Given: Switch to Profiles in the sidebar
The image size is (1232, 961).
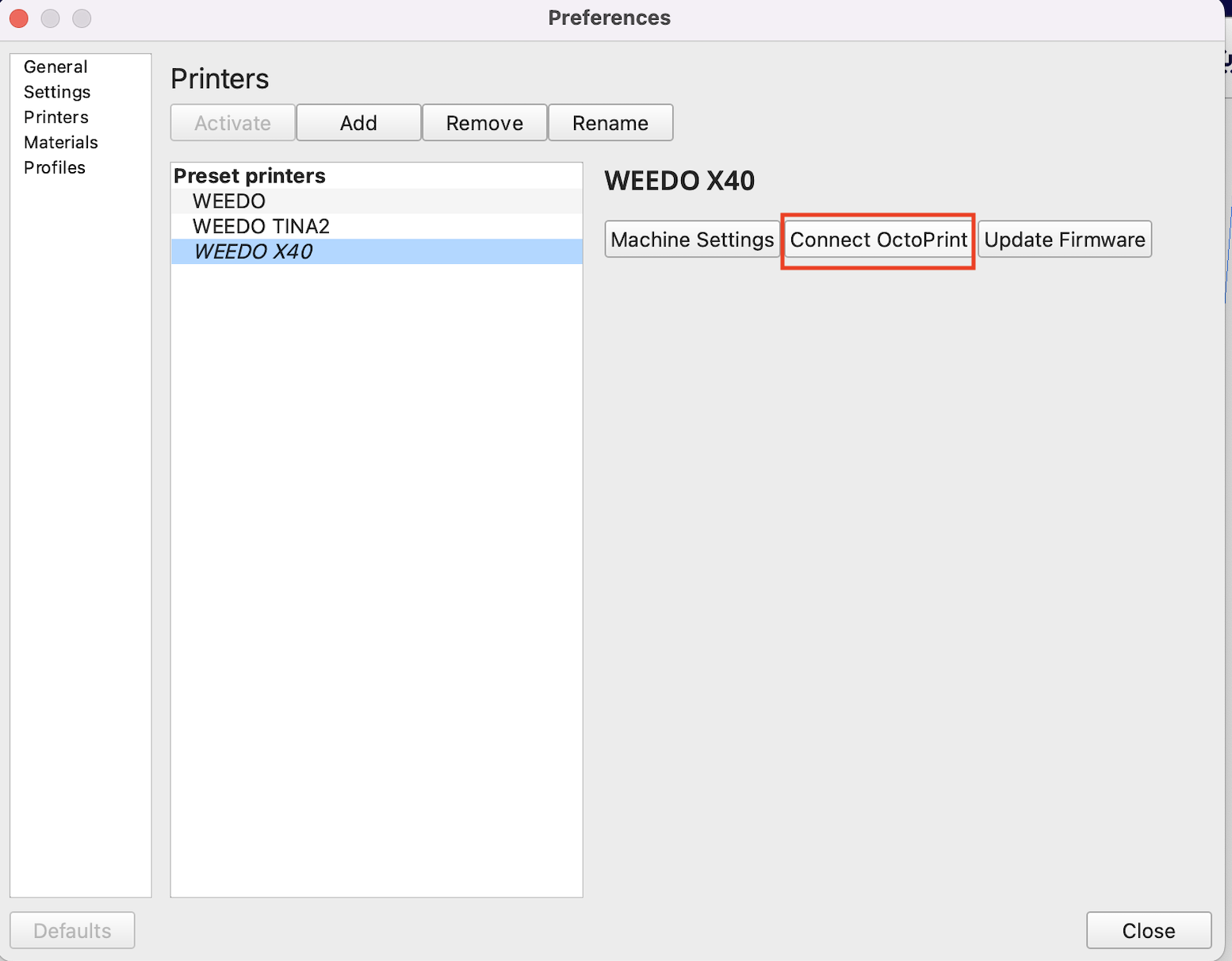Looking at the screenshot, I should (55, 167).
